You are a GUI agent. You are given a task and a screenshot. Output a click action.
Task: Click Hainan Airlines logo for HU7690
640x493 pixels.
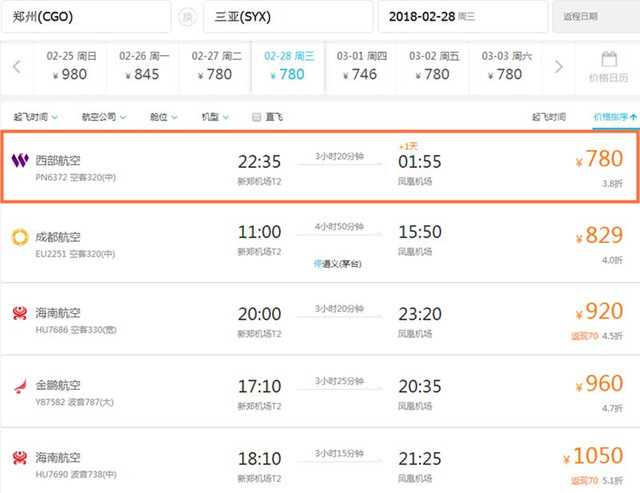coord(20,457)
